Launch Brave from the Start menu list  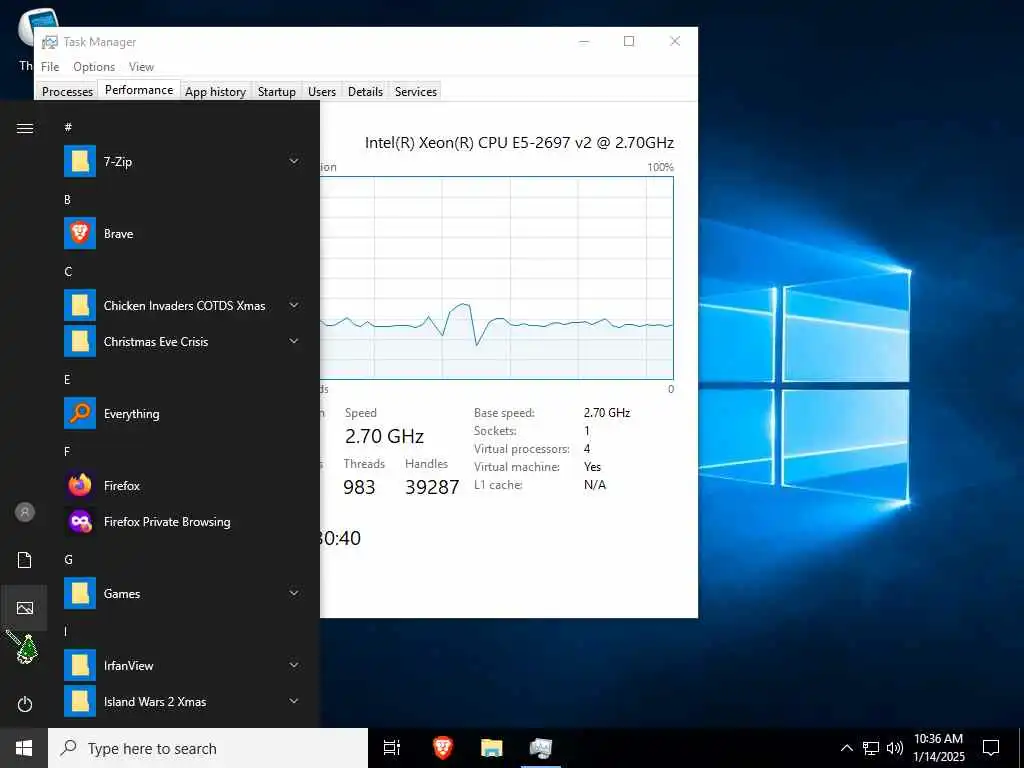point(80,233)
